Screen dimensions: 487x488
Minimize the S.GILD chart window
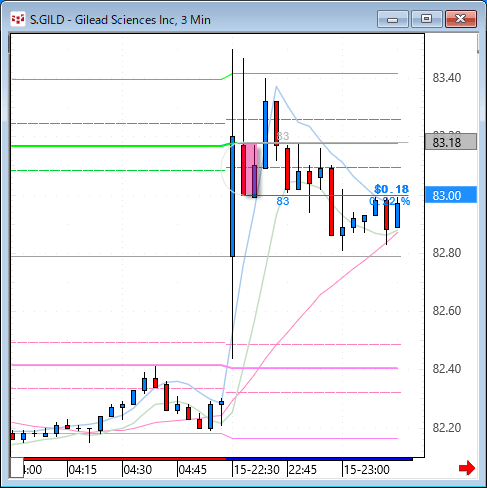pos(393,19)
